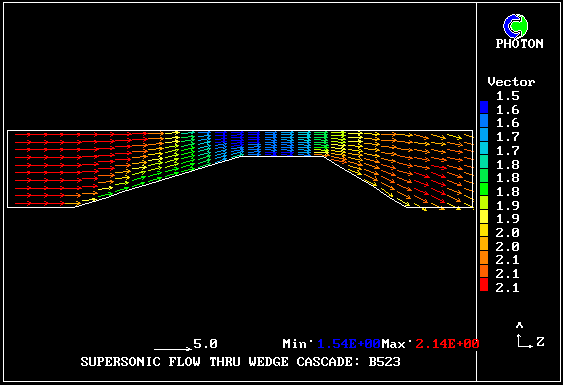
Task: Click the flat top of the wedge
Action: pyautogui.click(x=283, y=156)
